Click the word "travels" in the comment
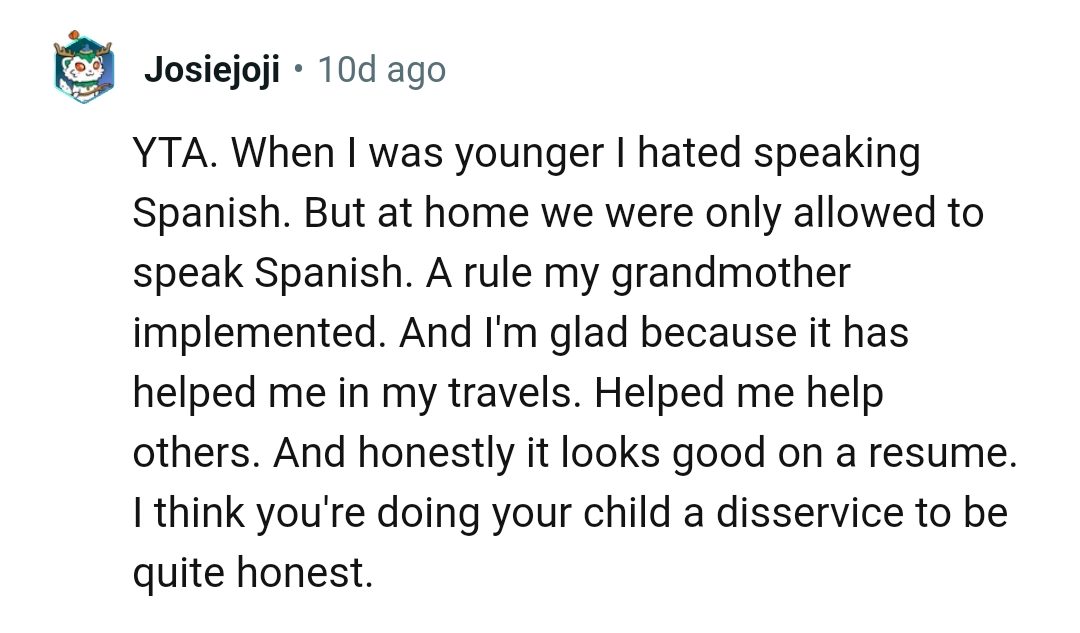Viewport: 1080px width, 633px height. (x=508, y=394)
